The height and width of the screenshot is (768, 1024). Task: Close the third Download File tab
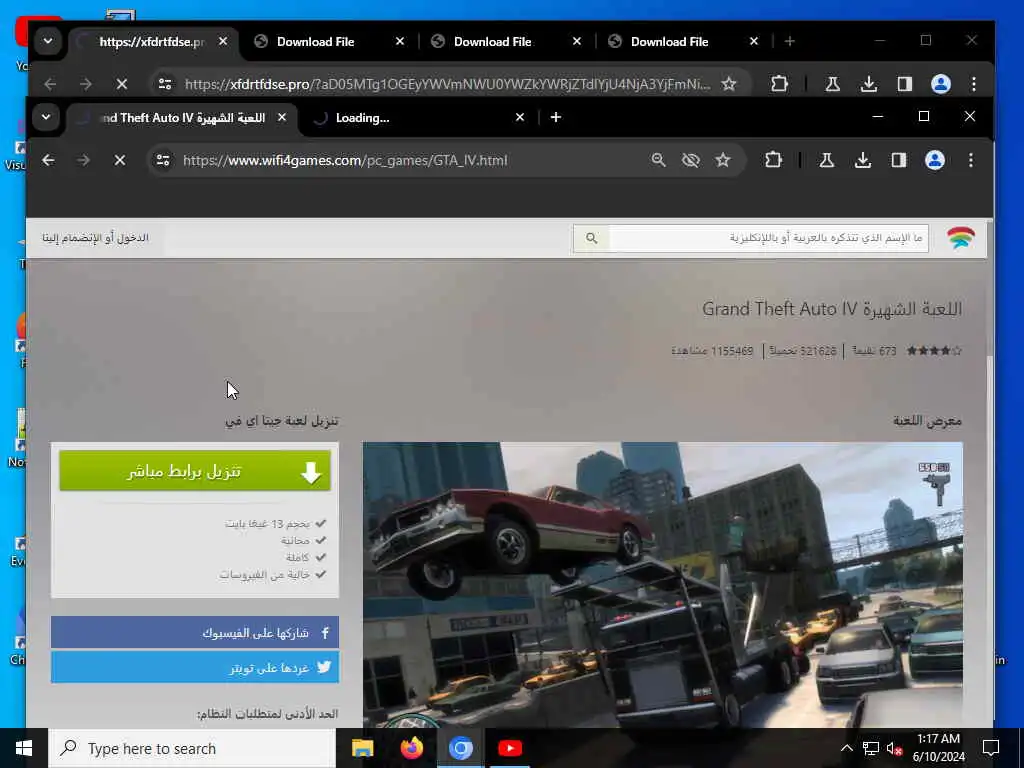754,41
